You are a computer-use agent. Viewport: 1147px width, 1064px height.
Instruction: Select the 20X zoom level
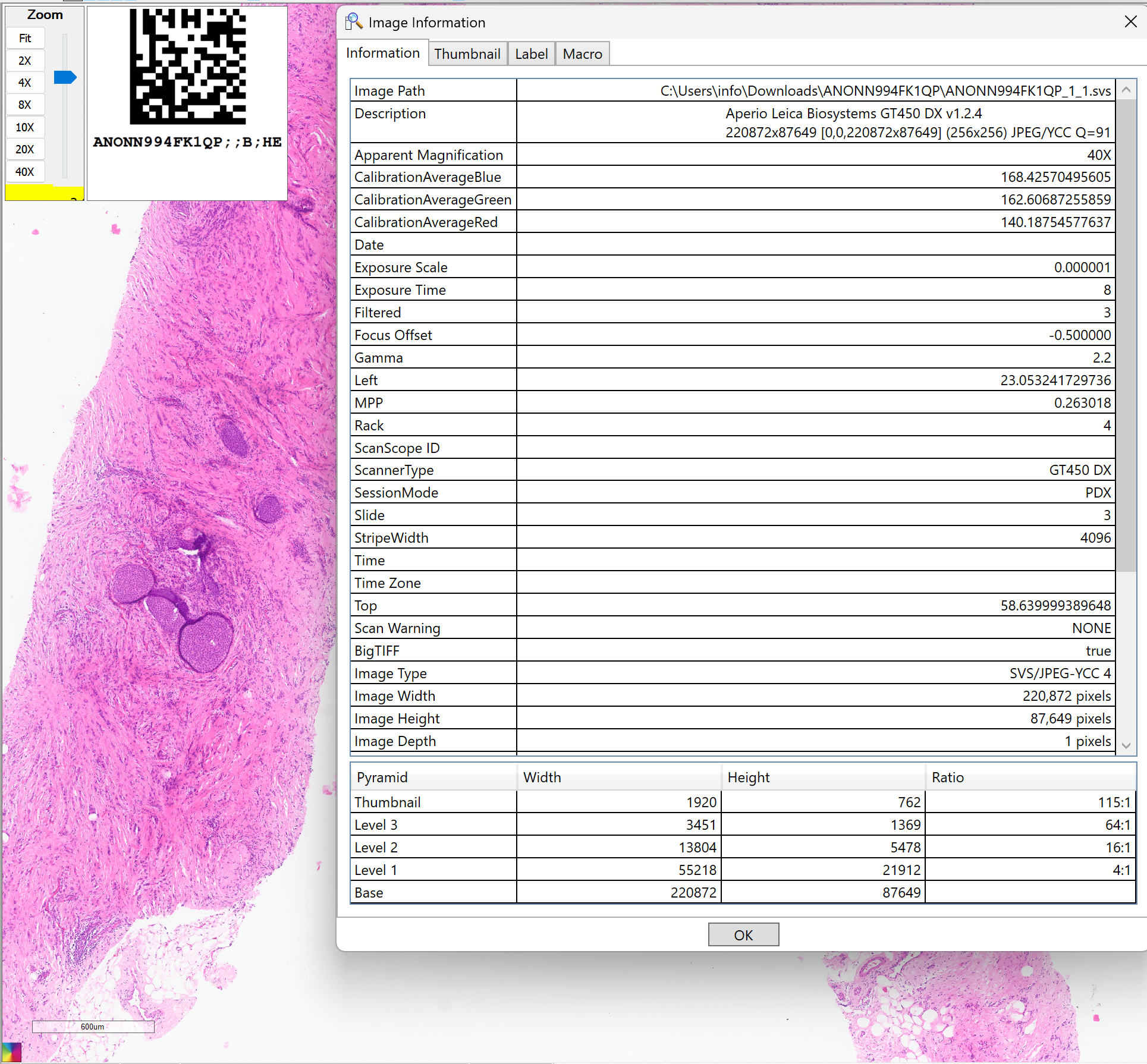point(25,149)
